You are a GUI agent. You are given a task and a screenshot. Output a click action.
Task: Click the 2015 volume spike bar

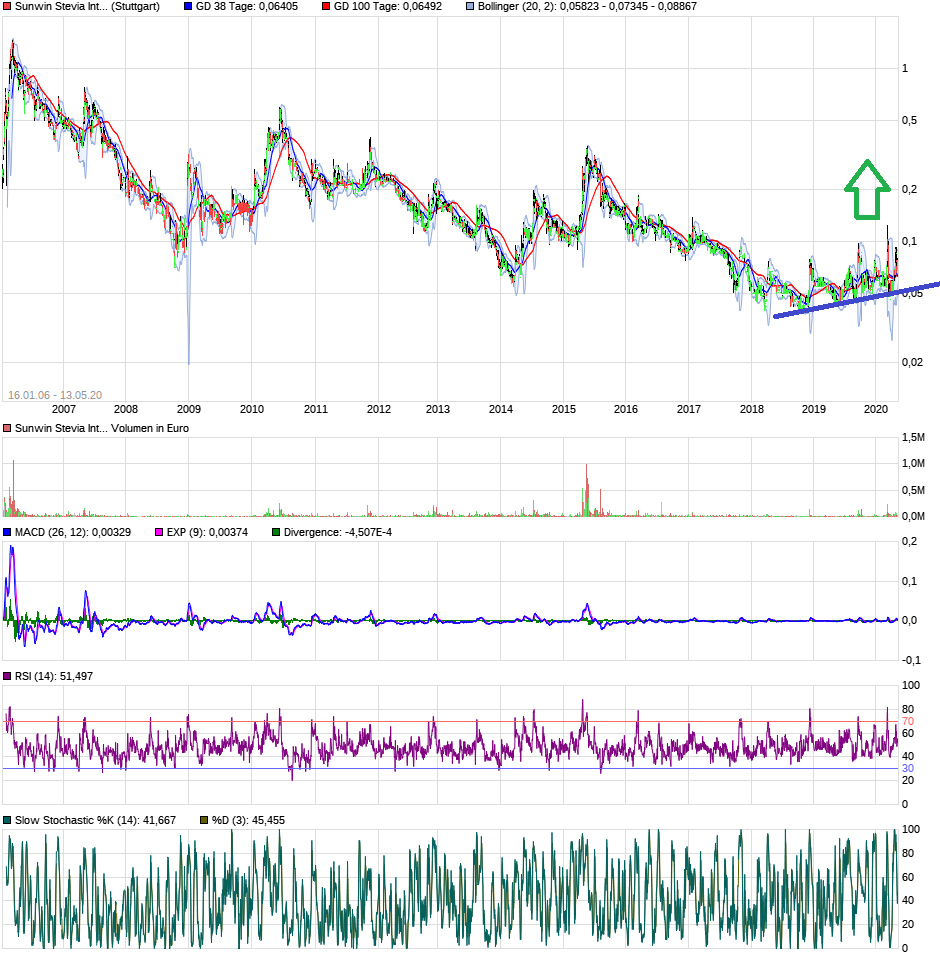click(x=587, y=490)
